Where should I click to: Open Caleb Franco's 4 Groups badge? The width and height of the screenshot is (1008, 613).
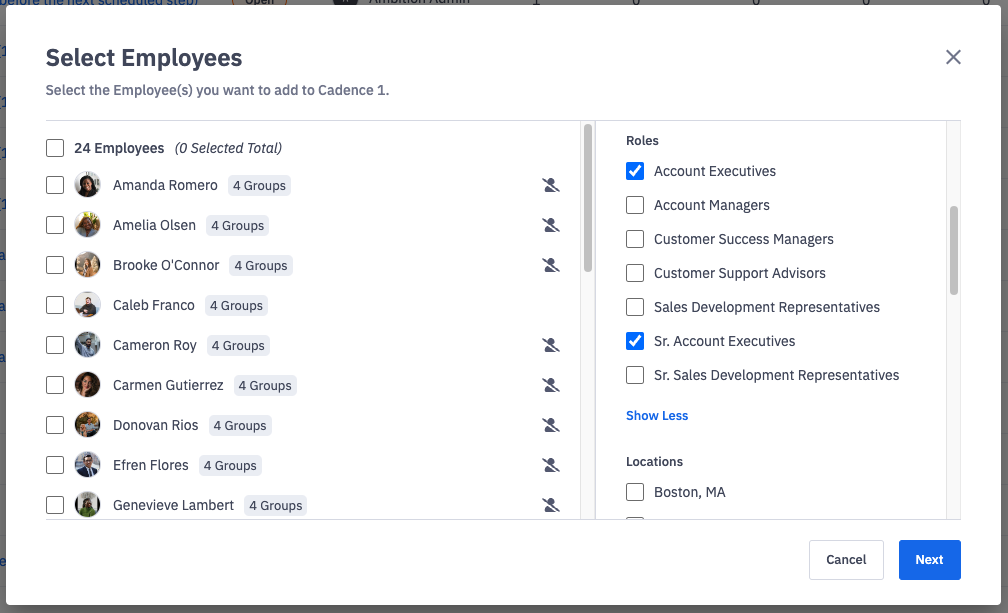tap(235, 305)
